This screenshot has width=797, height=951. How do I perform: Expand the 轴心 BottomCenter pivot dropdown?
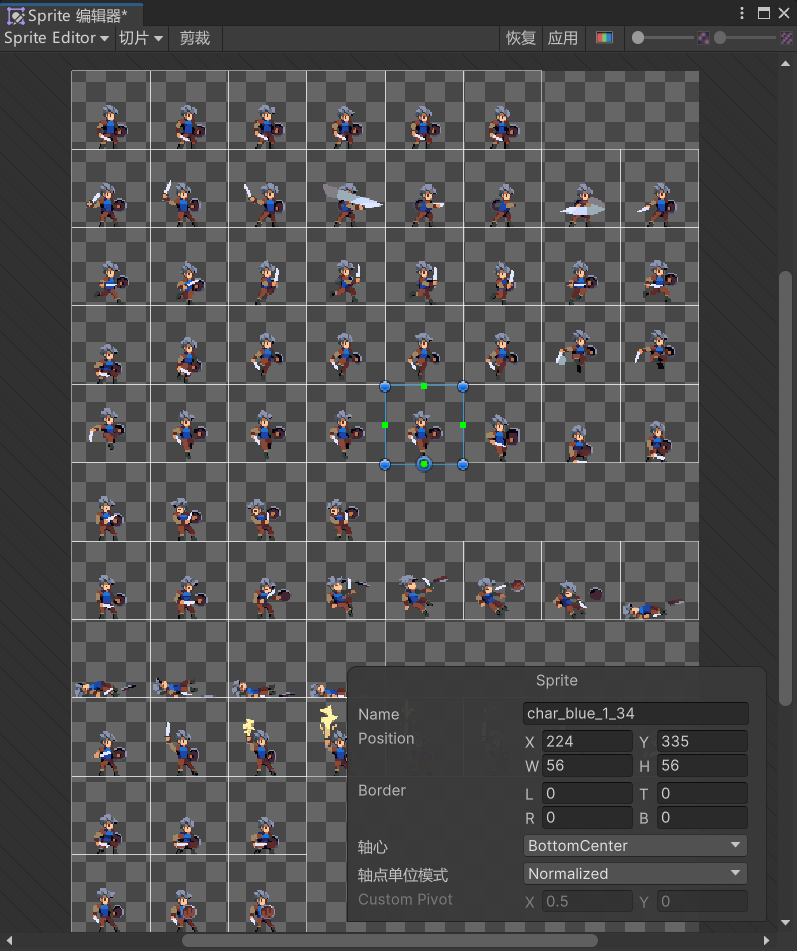(635, 846)
